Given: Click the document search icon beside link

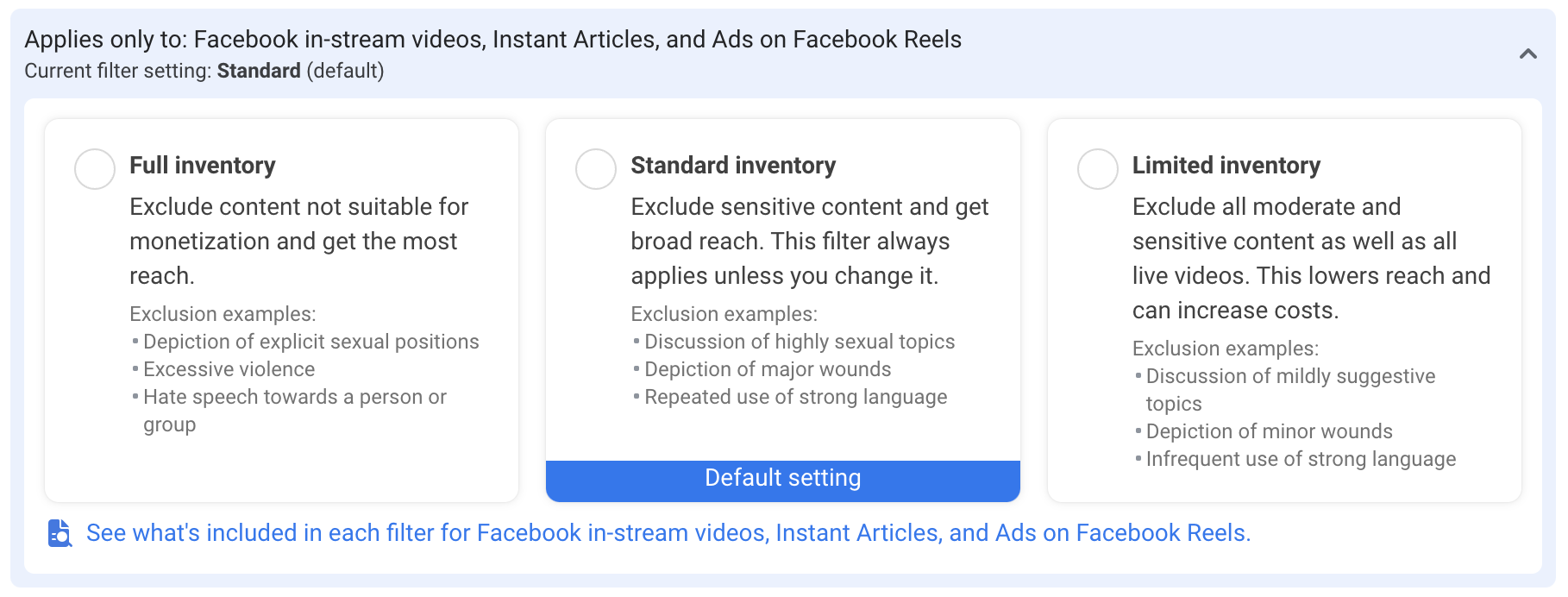Looking at the screenshot, I should coord(60,533).
